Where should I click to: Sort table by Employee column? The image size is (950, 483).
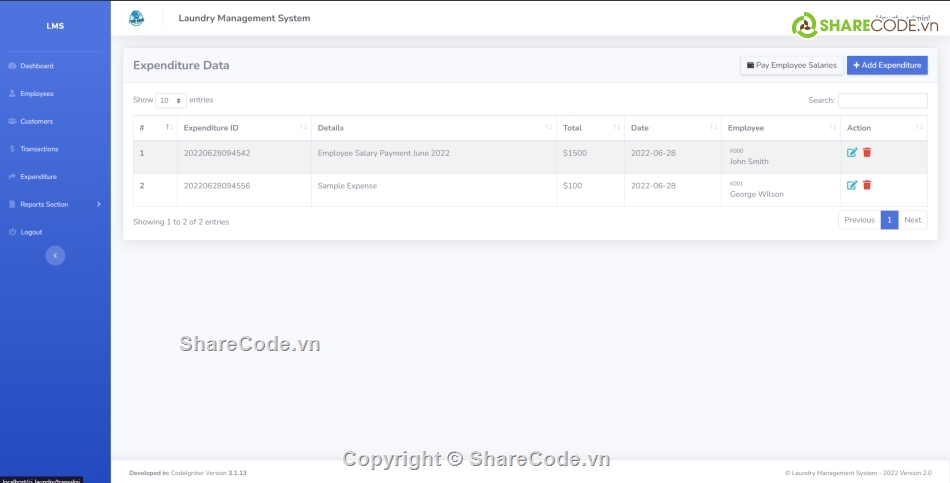click(x=780, y=128)
